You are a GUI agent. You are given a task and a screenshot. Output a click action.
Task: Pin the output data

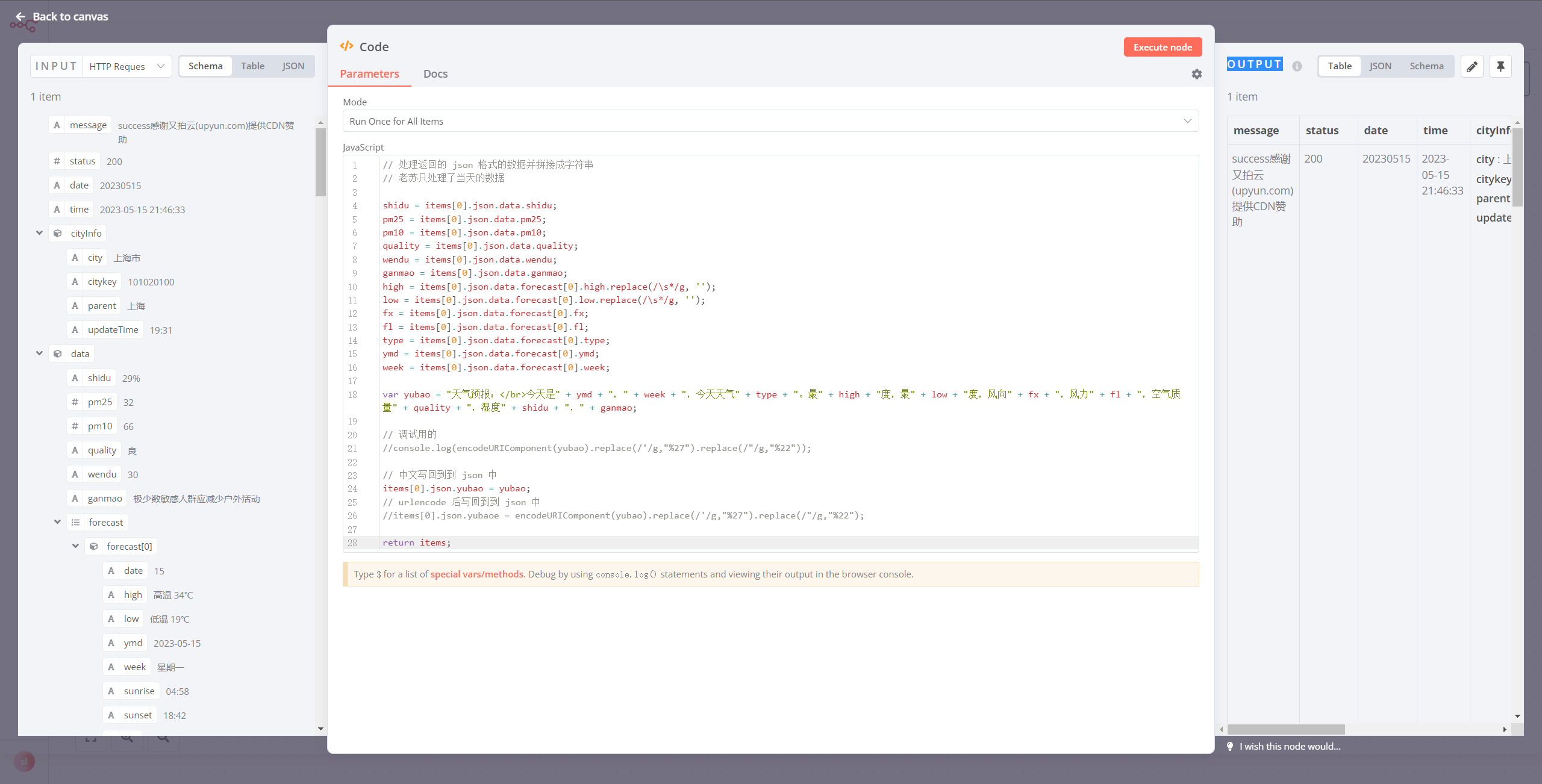(x=1500, y=66)
